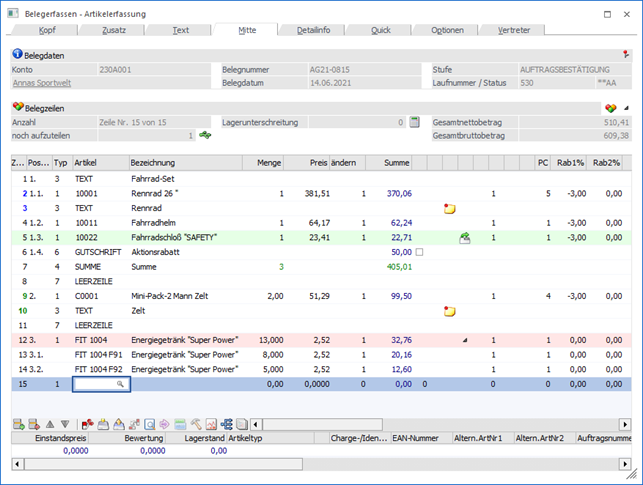Viewport: 643px width, 485px height.
Task: Toggle the Aktionsrabatt checkbox in GUTSCHRIFT row
Action: click(x=419, y=252)
